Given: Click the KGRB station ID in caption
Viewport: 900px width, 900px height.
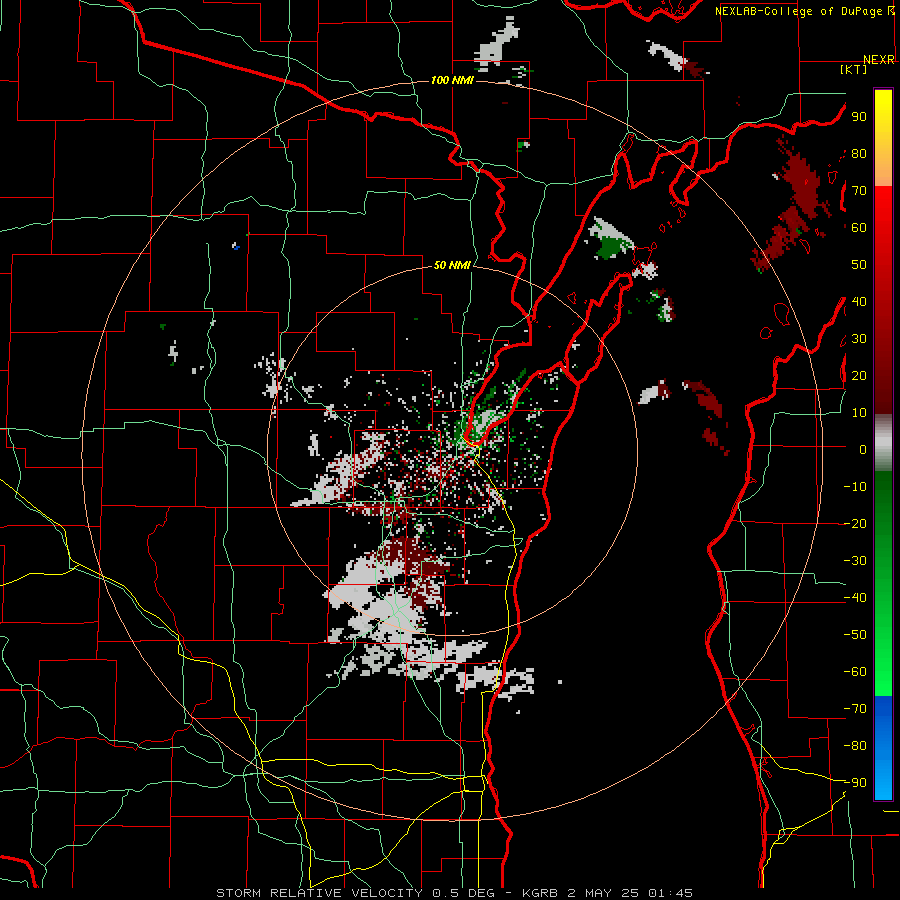Looking at the screenshot, I should coord(540,893).
